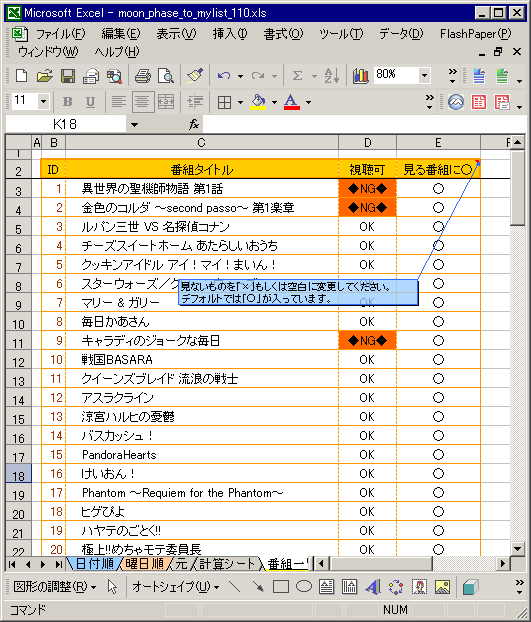The width and height of the screenshot is (531, 622).
Task: Insert Picture from file icon
Action: tap(442, 586)
